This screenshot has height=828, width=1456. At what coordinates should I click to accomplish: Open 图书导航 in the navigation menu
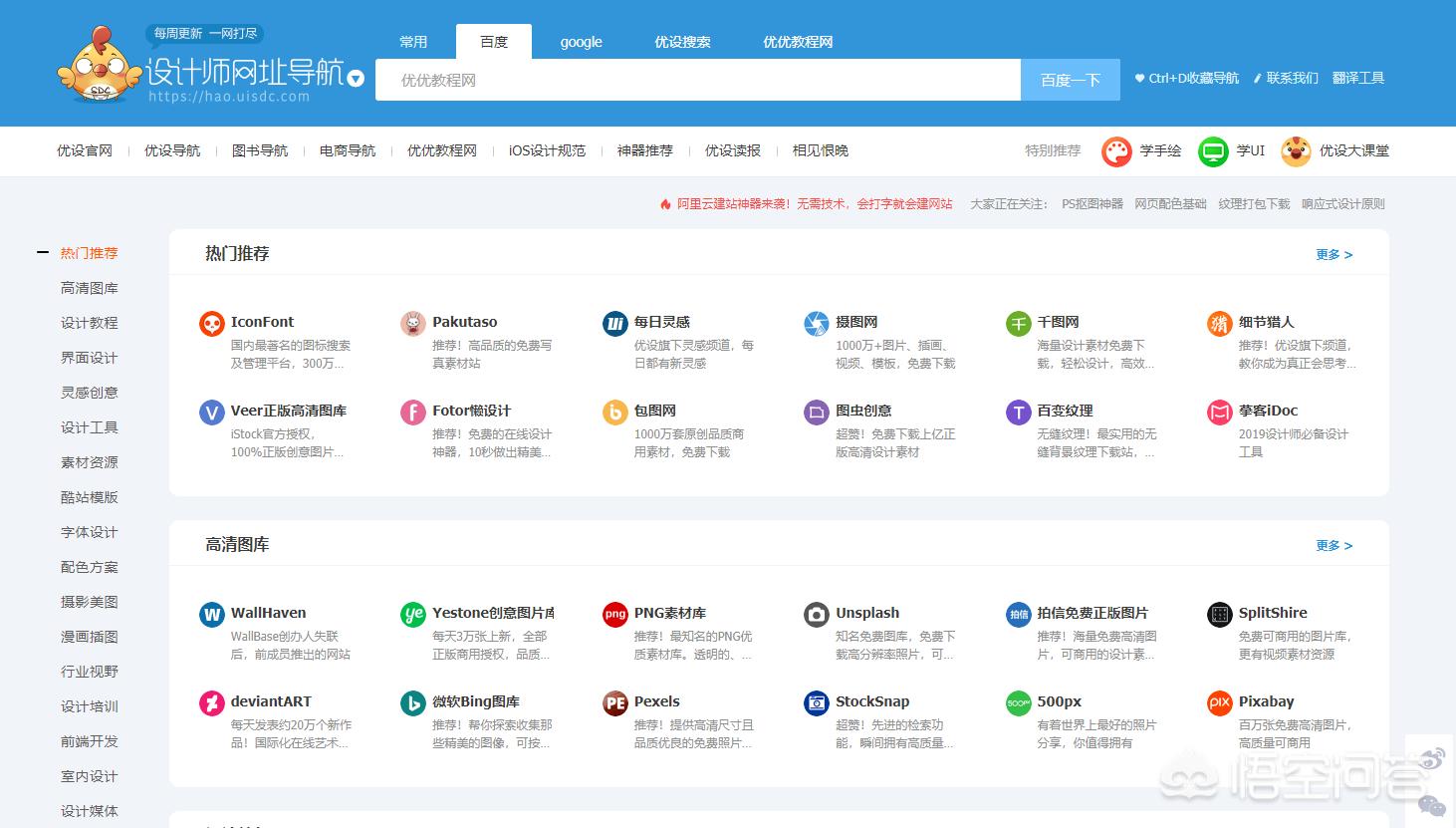(x=260, y=151)
